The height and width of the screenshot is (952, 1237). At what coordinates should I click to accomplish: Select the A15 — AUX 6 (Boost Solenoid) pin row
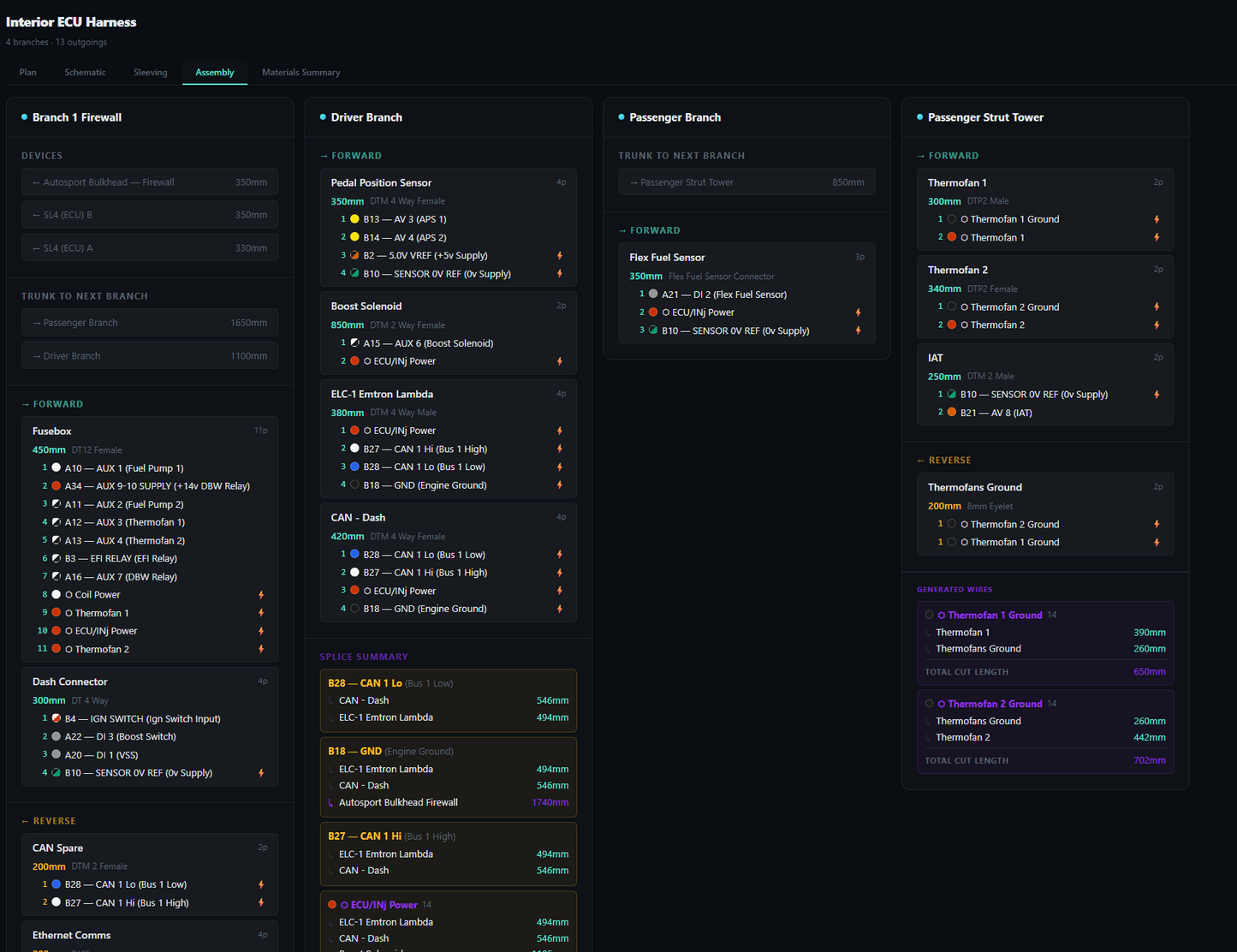pyautogui.click(x=448, y=343)
